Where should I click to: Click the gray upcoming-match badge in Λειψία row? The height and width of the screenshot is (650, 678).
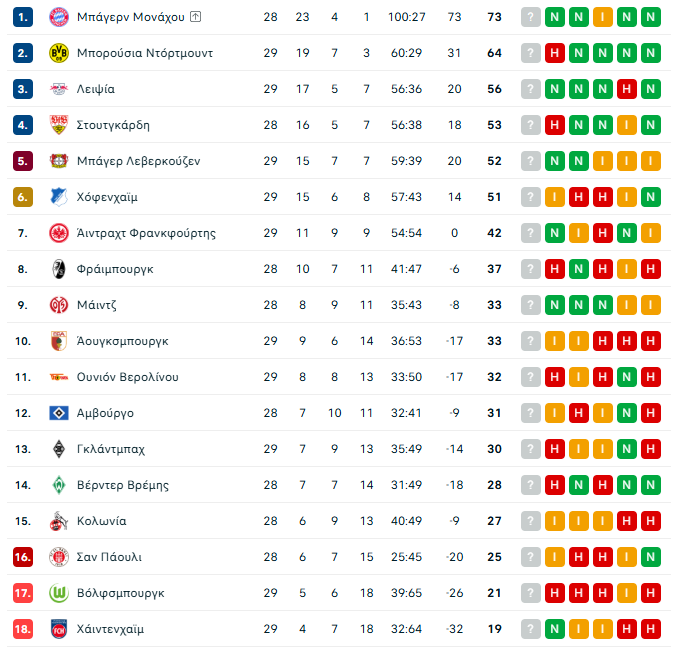pos(530,89)
